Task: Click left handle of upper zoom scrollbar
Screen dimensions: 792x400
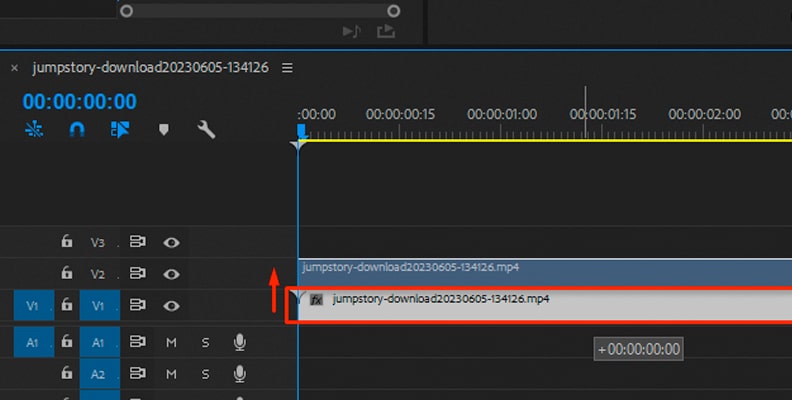Action: (x=127, y=11)
